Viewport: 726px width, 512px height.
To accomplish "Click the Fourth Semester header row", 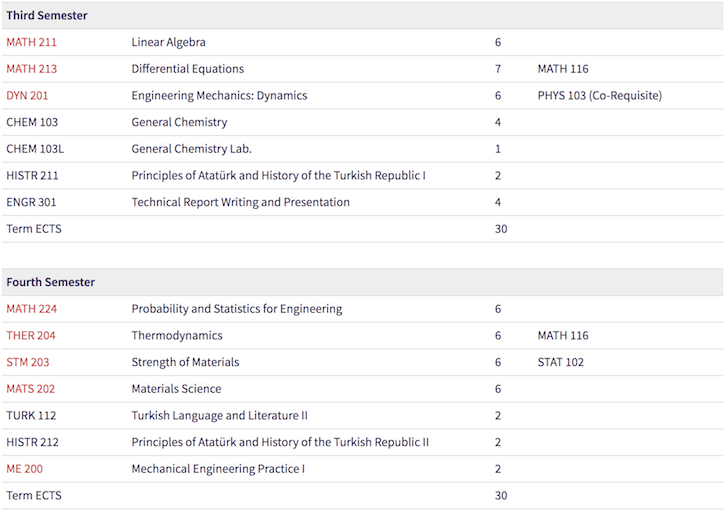I will pos(363,282).
